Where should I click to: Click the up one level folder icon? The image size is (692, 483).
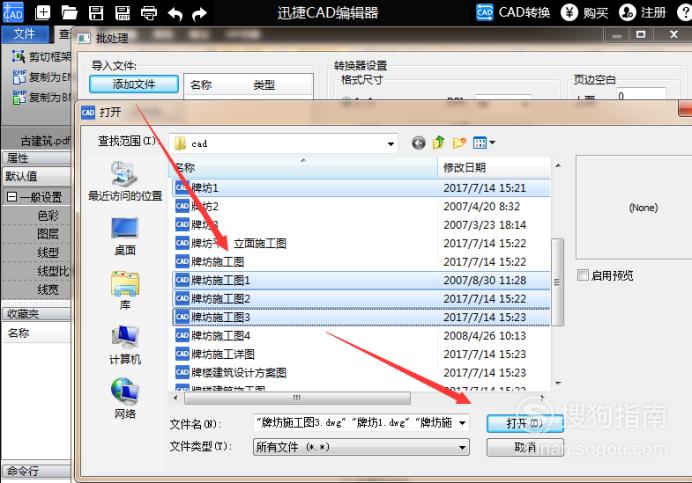pos(439,143)
